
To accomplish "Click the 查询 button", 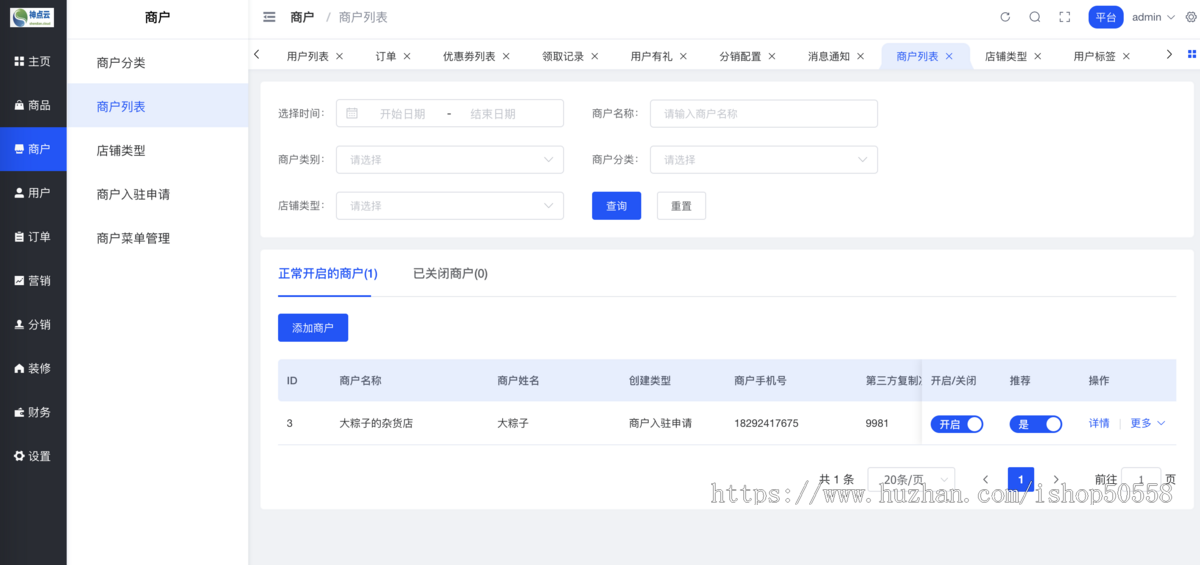I will pyautogui.click(x=617, y=206).
